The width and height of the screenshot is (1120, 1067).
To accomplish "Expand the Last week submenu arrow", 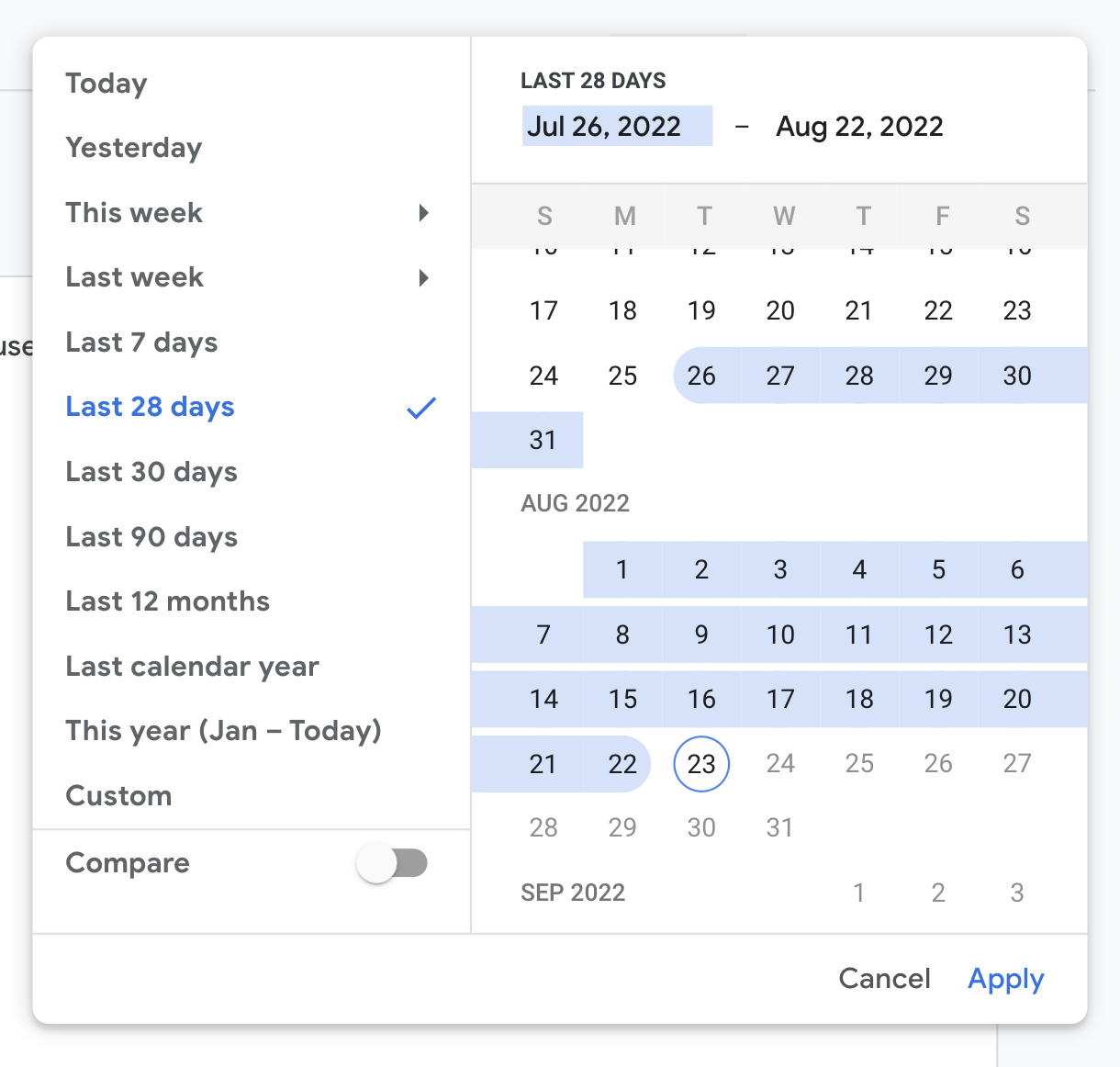I will tap(423, 277).
